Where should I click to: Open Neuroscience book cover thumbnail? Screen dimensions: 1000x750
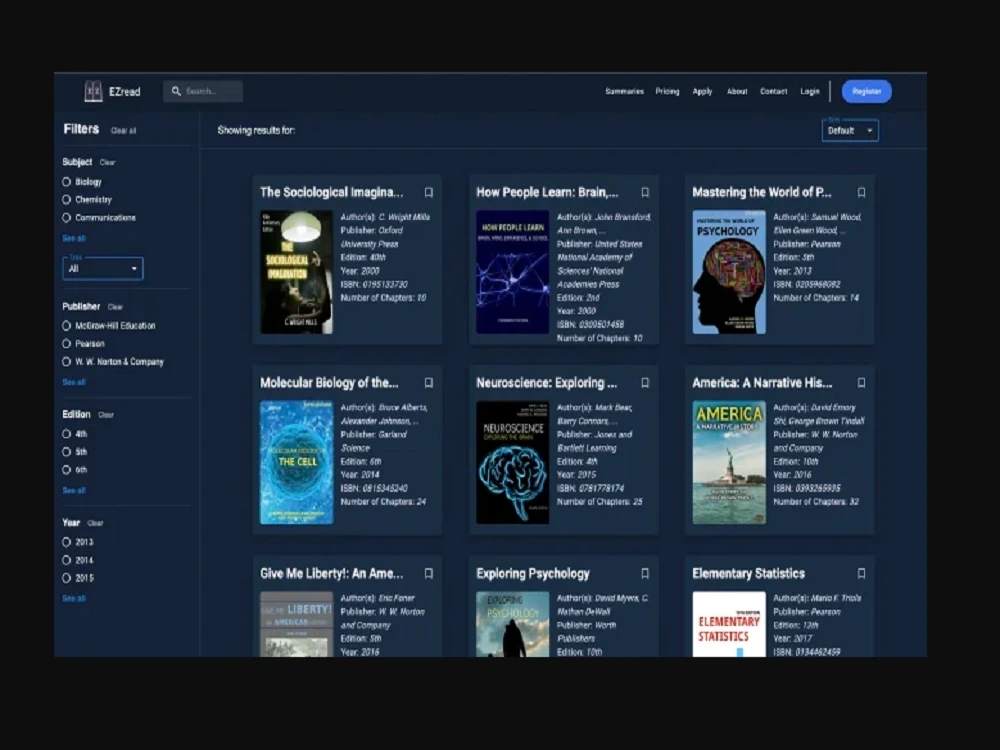[513, 462]
